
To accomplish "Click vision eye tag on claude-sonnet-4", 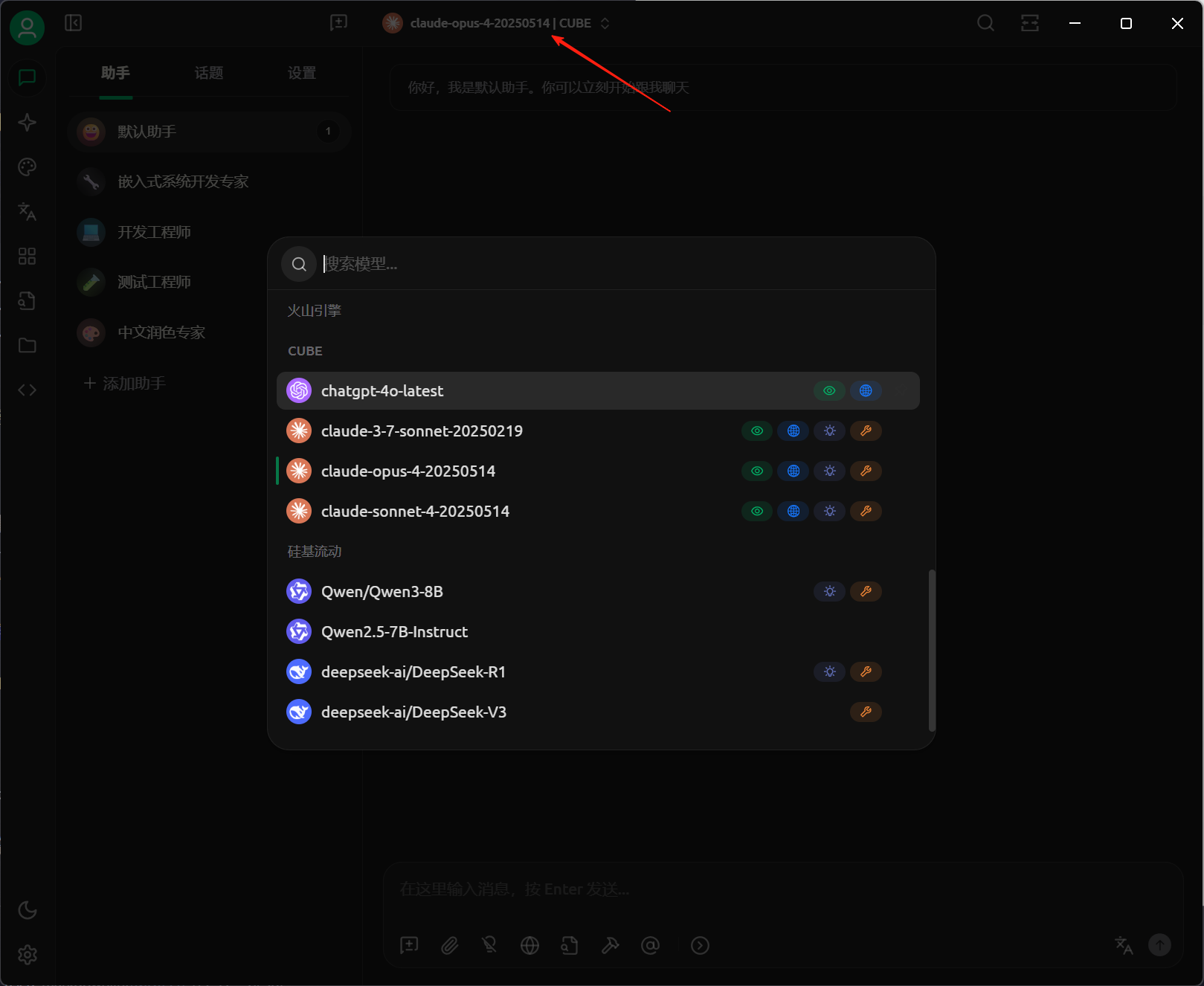I will pyautogui.click(x=757, y=511).
